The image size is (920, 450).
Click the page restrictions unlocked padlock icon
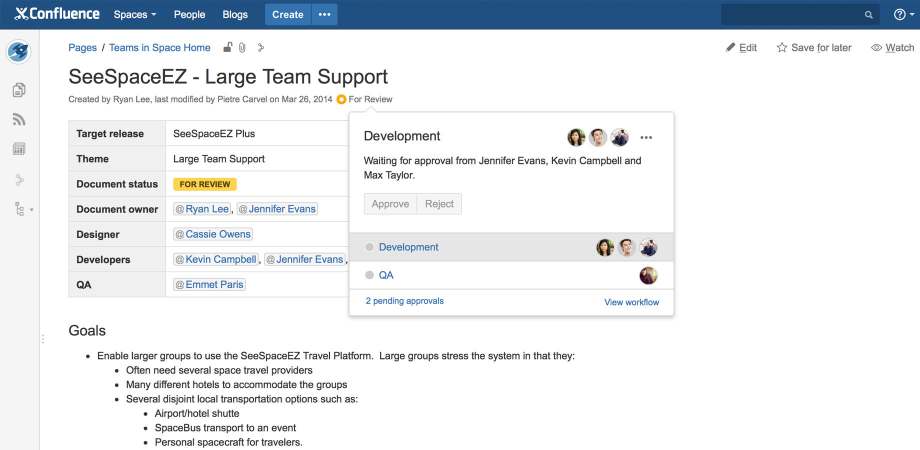tap(228, 47)
